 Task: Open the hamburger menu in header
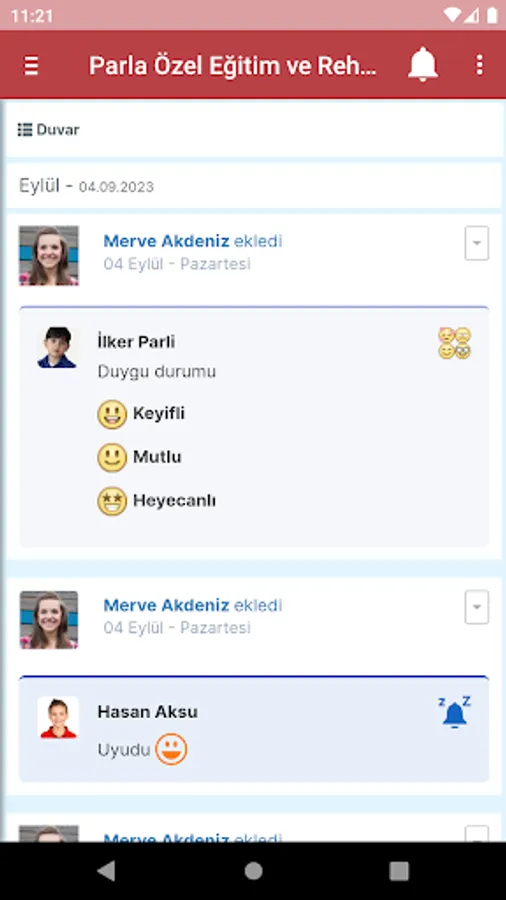click(x=31, y=65)
